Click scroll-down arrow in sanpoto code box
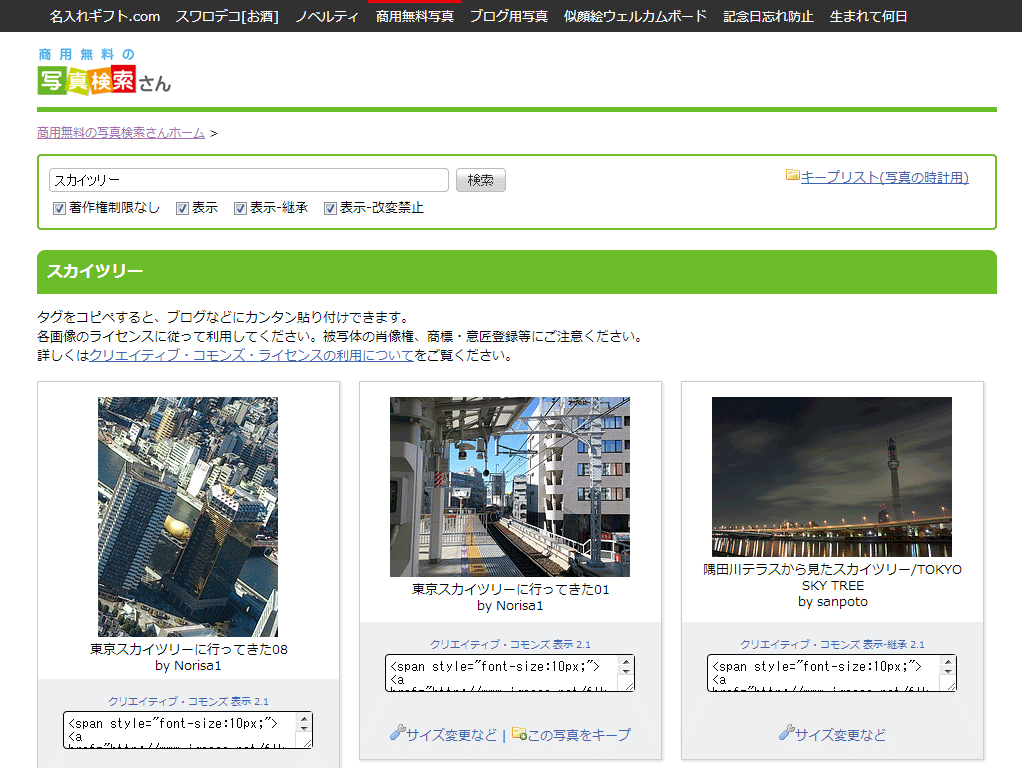 point(948,672)
